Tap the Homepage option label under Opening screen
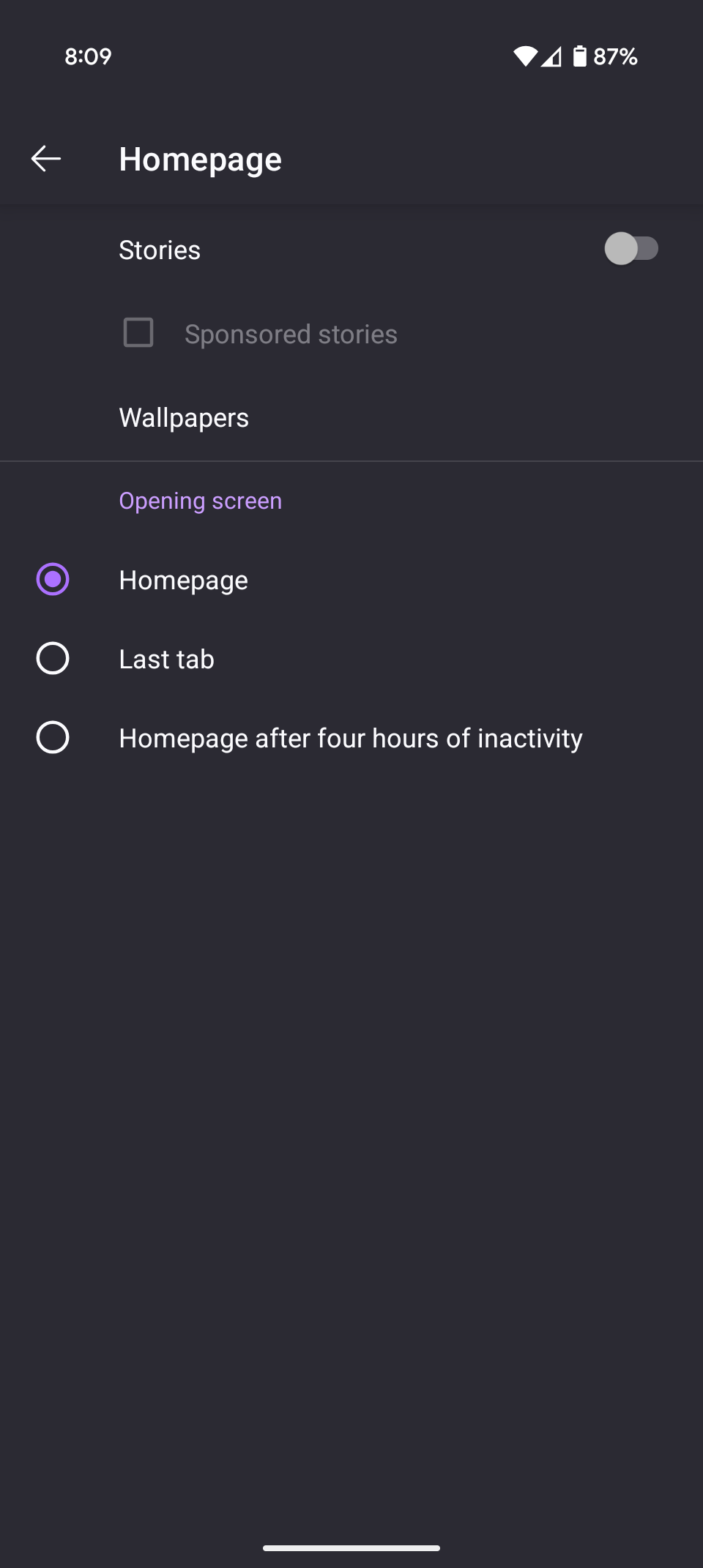 click(184, 580)
